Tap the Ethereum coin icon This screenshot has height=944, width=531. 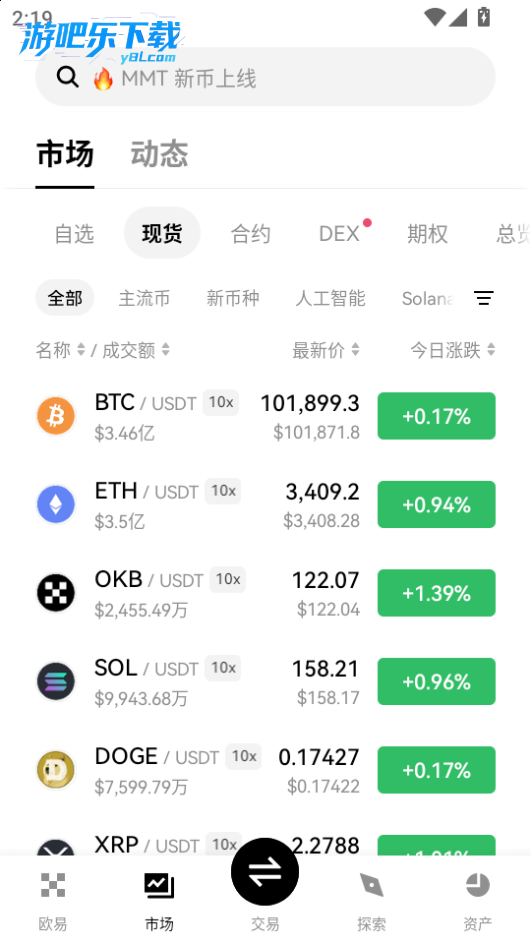(56, 504)
